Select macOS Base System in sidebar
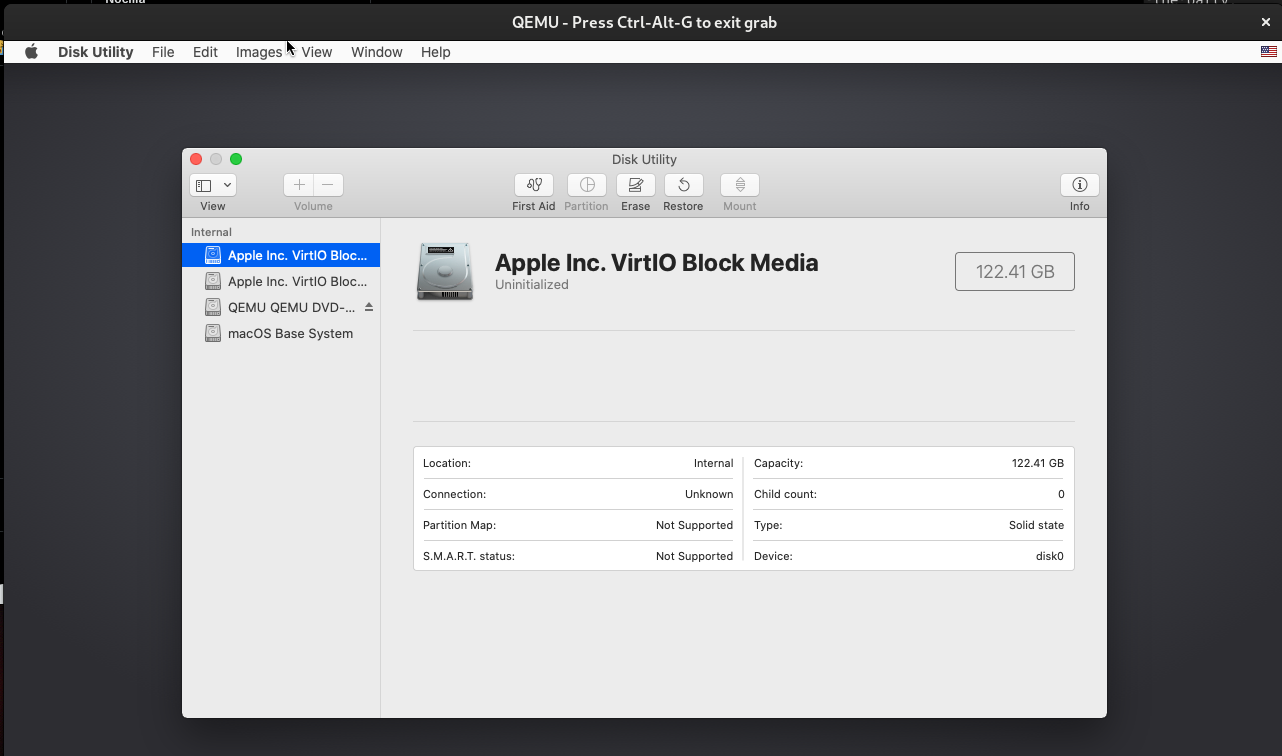 (281, 333)
